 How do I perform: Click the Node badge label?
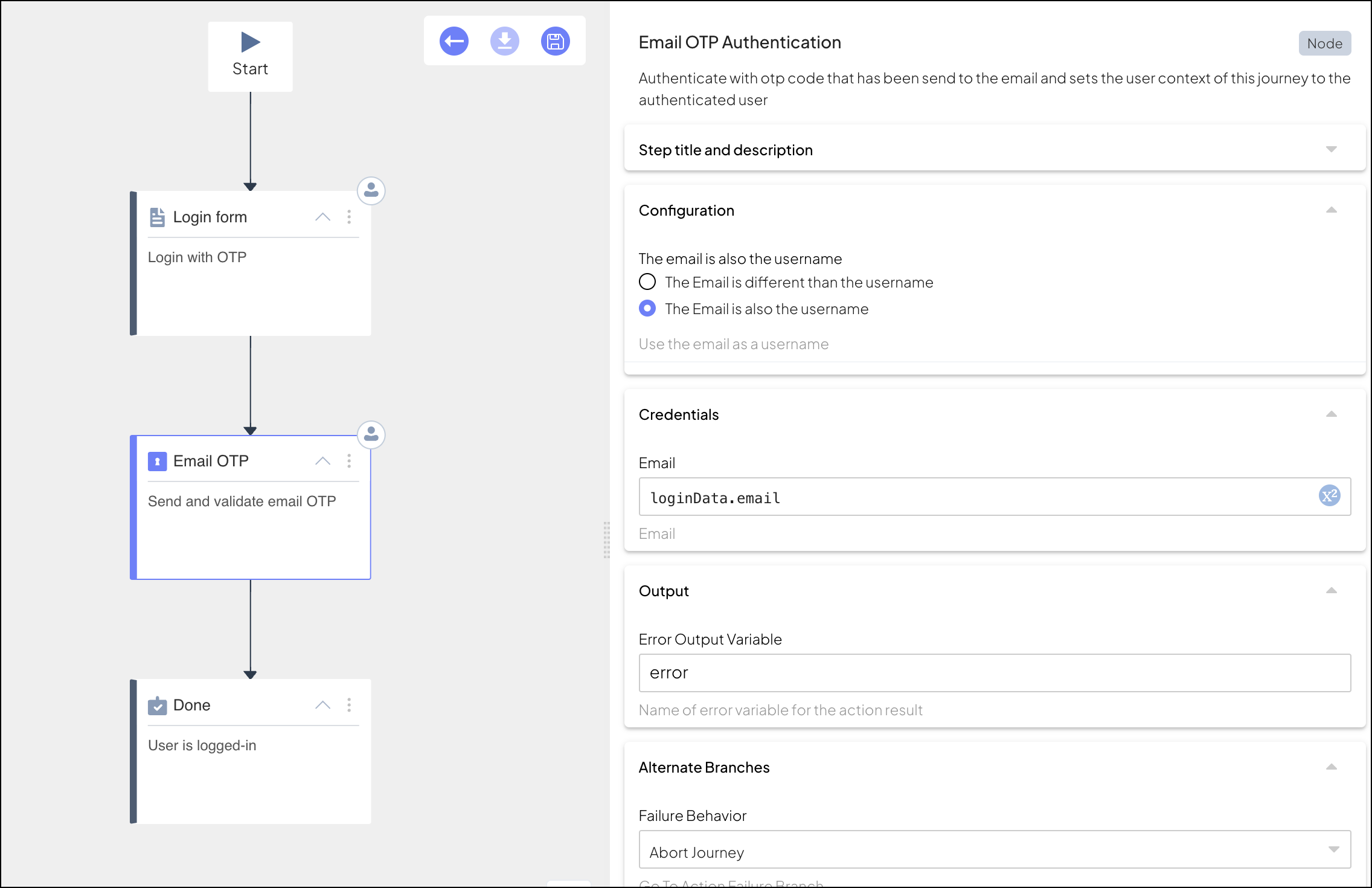tap(1324, 43)
